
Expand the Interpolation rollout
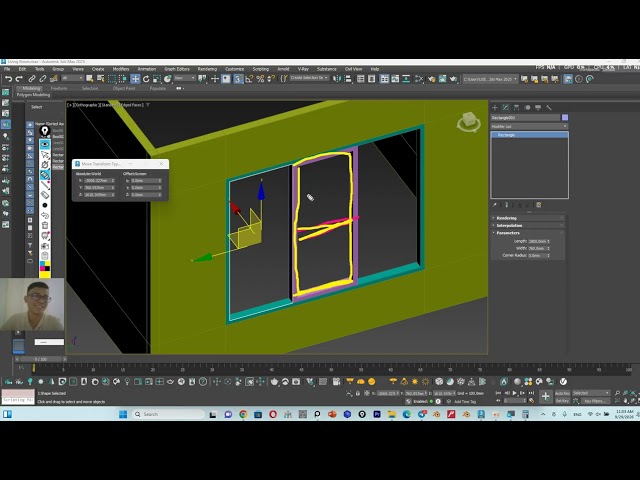pos(528,225)
